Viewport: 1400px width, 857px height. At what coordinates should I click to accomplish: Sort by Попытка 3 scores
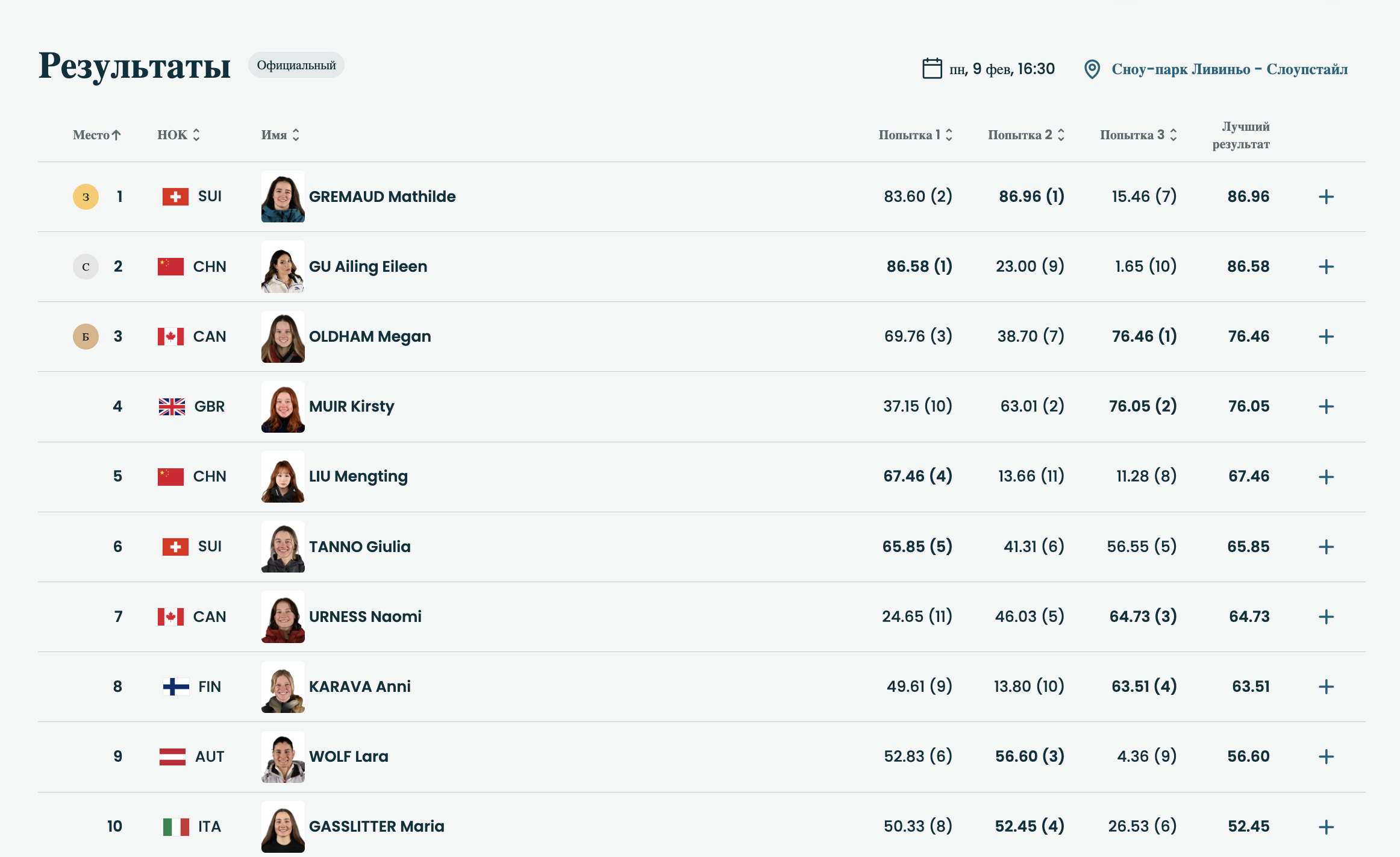[x=1138, y=135]
